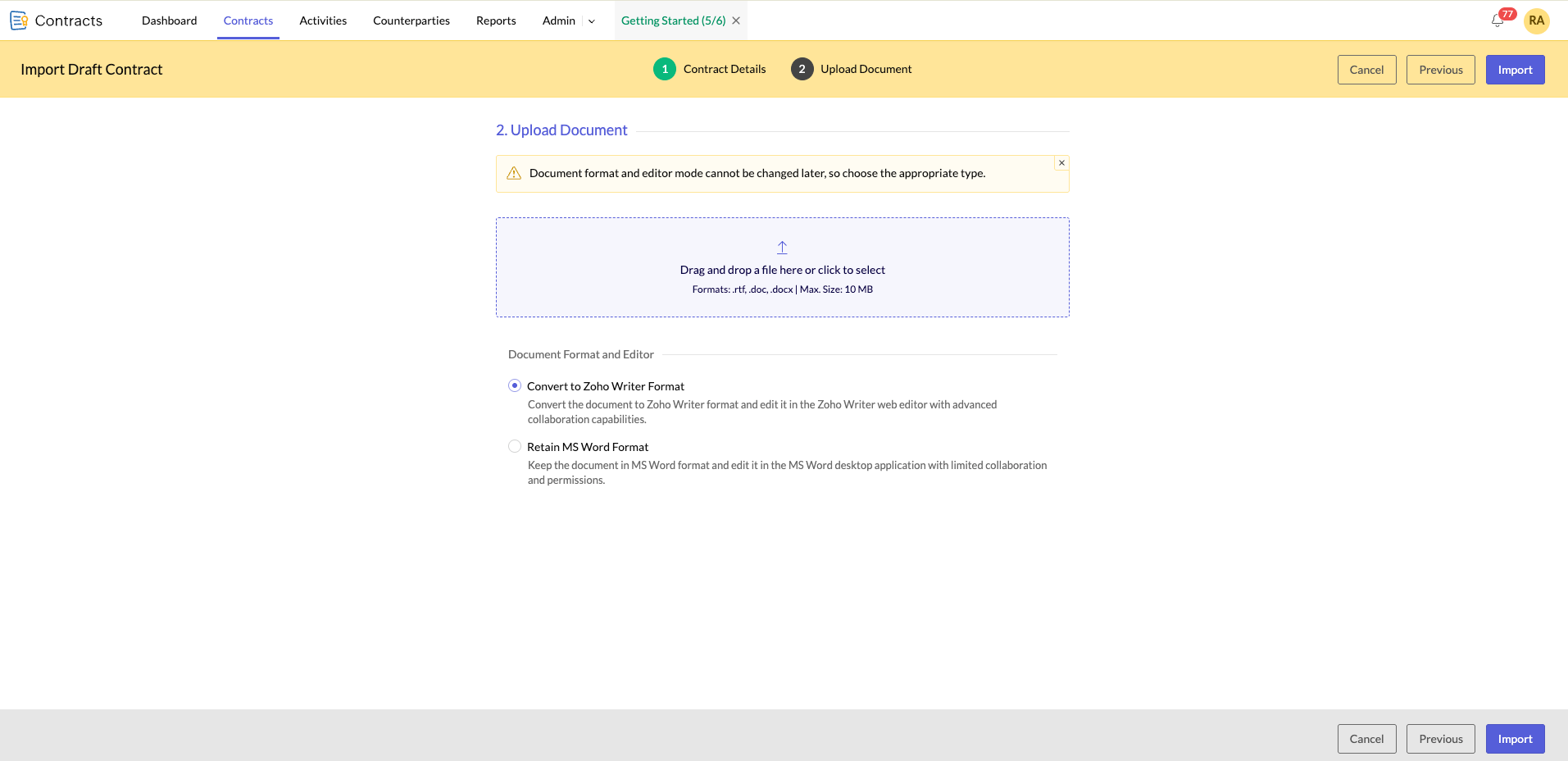The height and width of the screenshot is (761, 1568).
Task: Click the bottom Previous button
Action: (x=1441, y=739)
